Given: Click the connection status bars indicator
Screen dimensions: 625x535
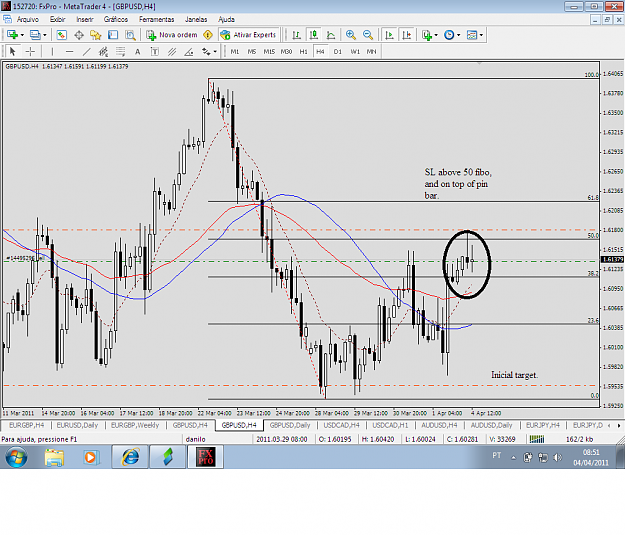Looking at the screenshot, I should 537,439.
